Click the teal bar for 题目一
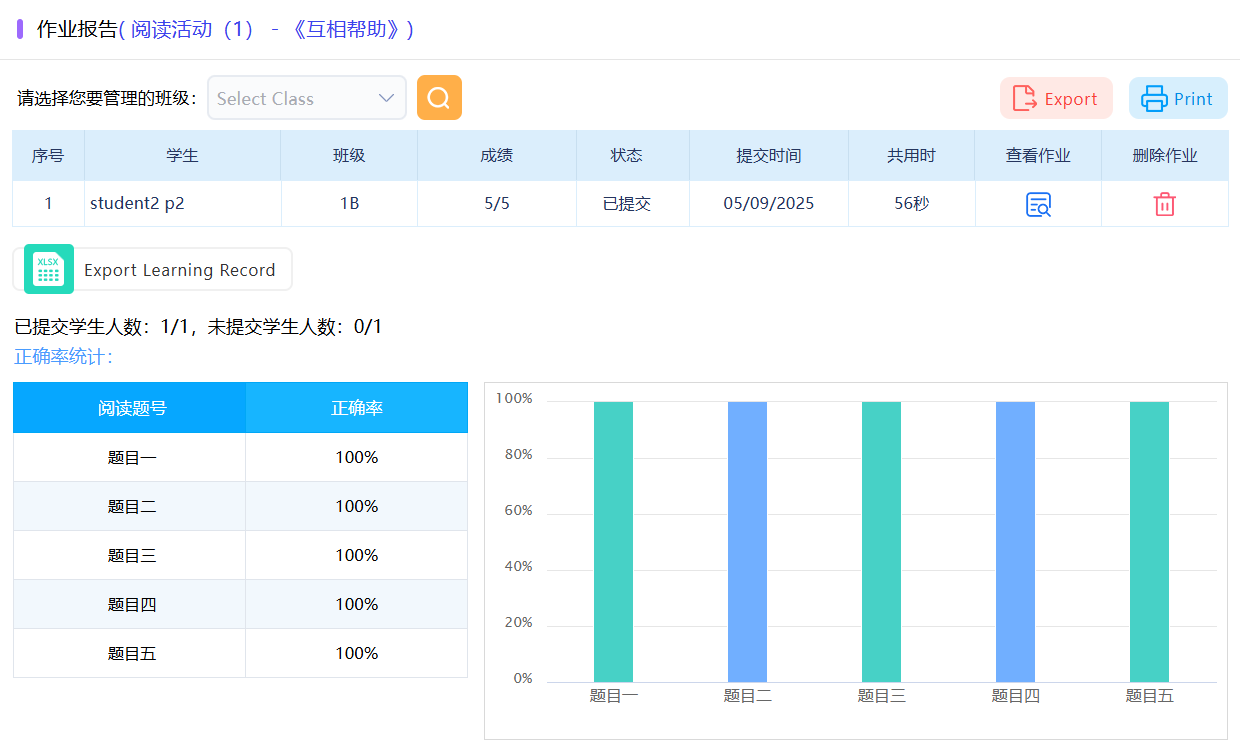 pos(613,540)
